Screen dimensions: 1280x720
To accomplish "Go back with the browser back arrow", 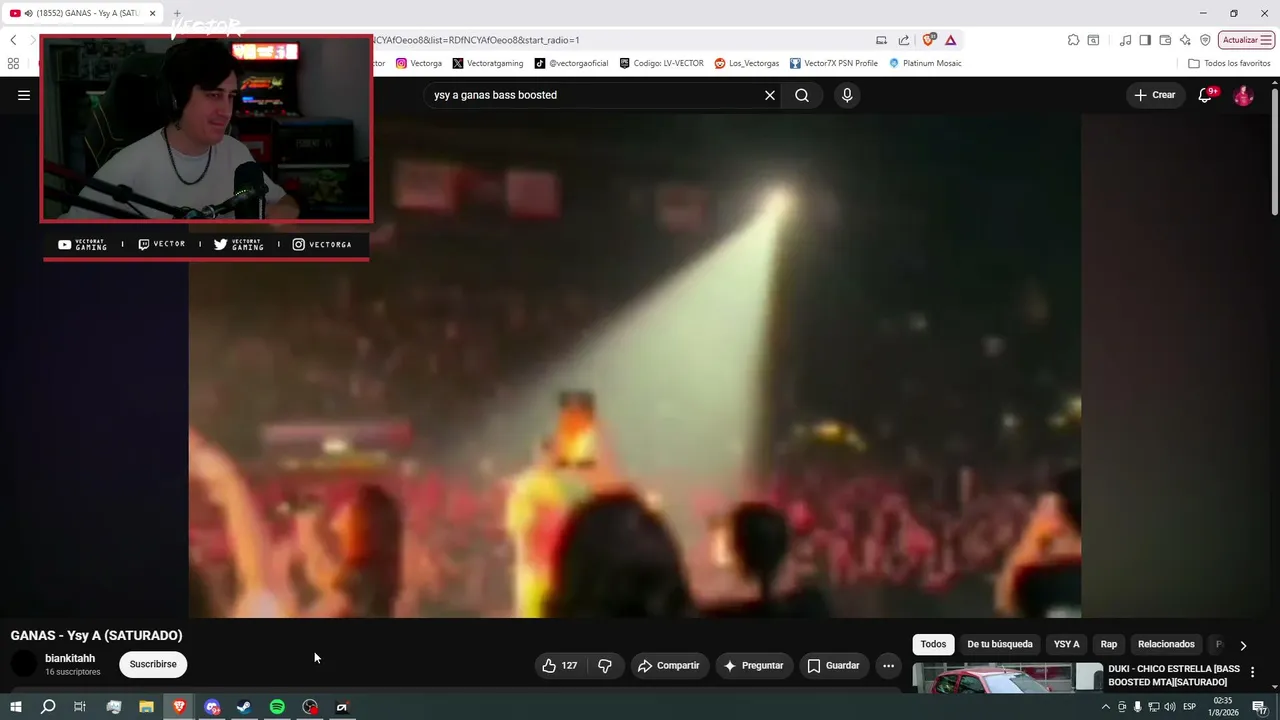I will pos(13,40).
